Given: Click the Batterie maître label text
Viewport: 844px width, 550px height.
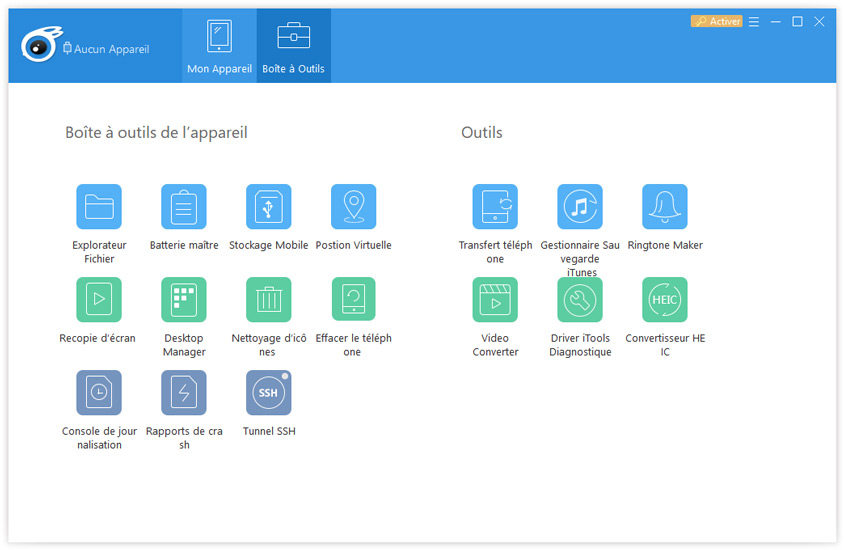Looking at the screenshot, I should point(184,245).
